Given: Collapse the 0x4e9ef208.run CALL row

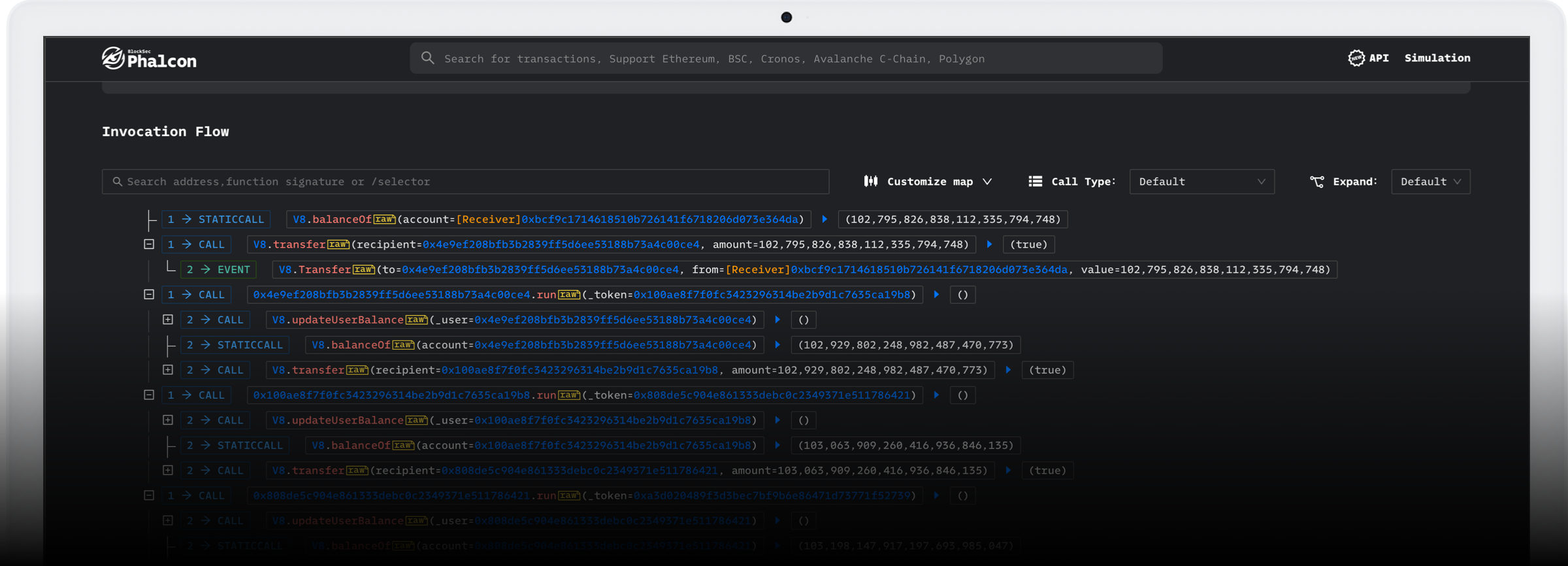Looking at the screenshot, I should [x=149, y=295].
